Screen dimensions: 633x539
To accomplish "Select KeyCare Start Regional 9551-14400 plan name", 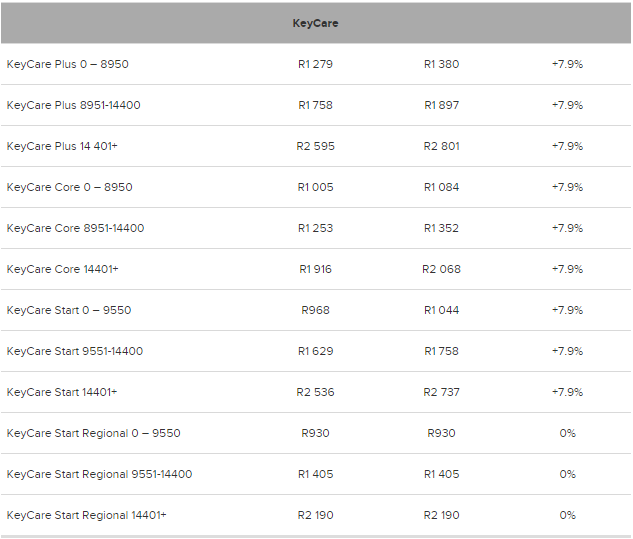I will (99, 474).
